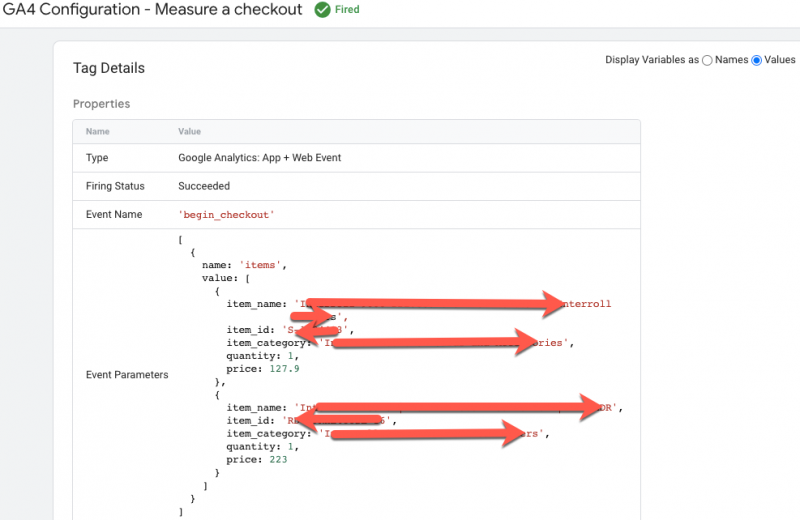This screenshot has height=520, width=800.
Task: Click the green Fired checkmark icon
Action: coord(322,10)
